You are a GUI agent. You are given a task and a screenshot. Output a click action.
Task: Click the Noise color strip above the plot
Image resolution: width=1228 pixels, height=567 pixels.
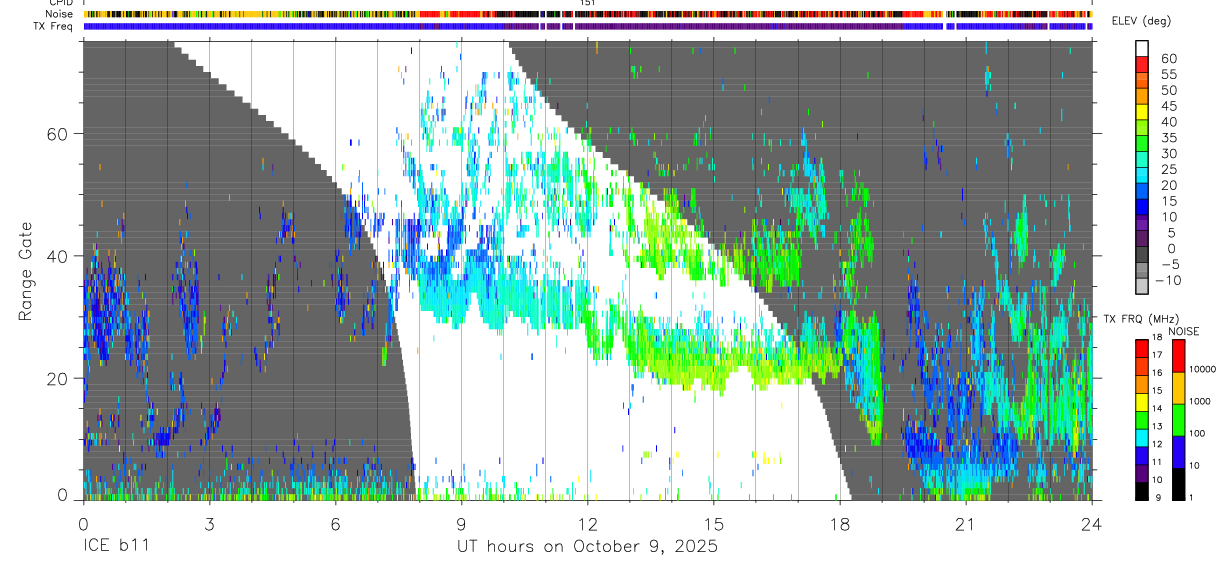(588, 14)
